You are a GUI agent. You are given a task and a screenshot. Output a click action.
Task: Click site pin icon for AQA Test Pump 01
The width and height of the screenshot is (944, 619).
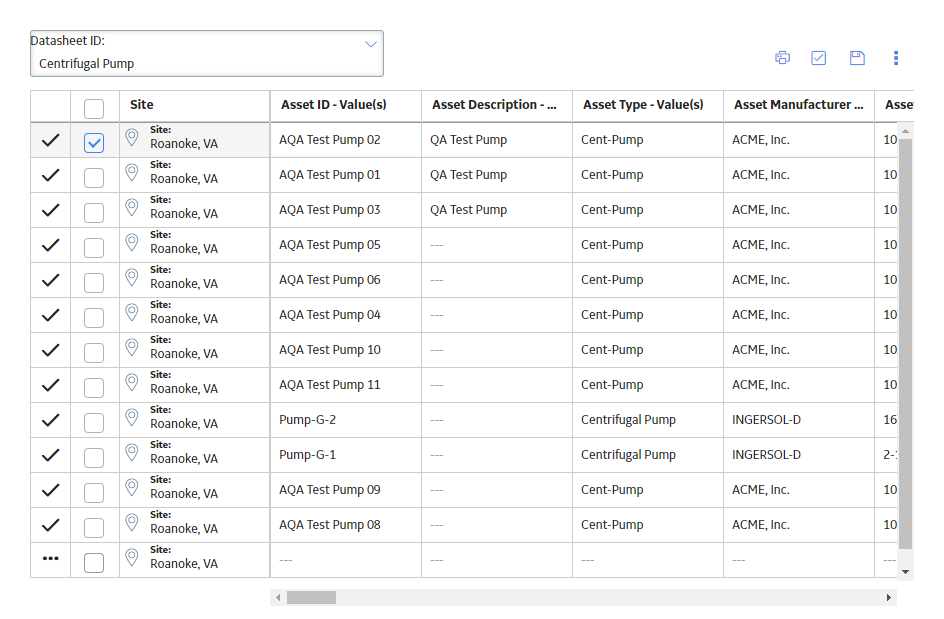point(132,173)
